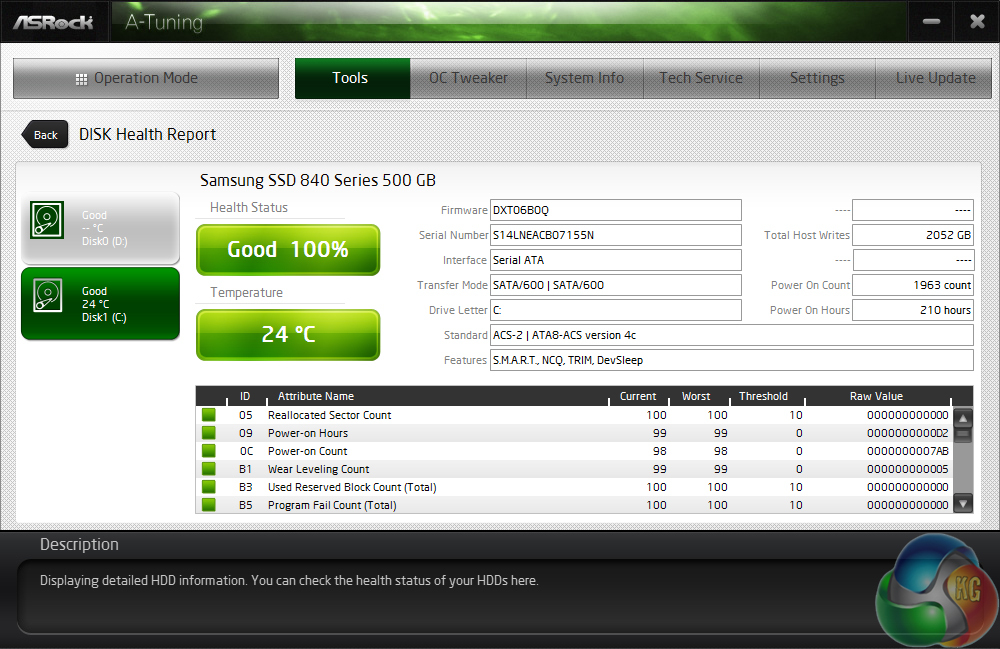
Task: Click the Interface field Serial ATA
Action: (615, 260)
